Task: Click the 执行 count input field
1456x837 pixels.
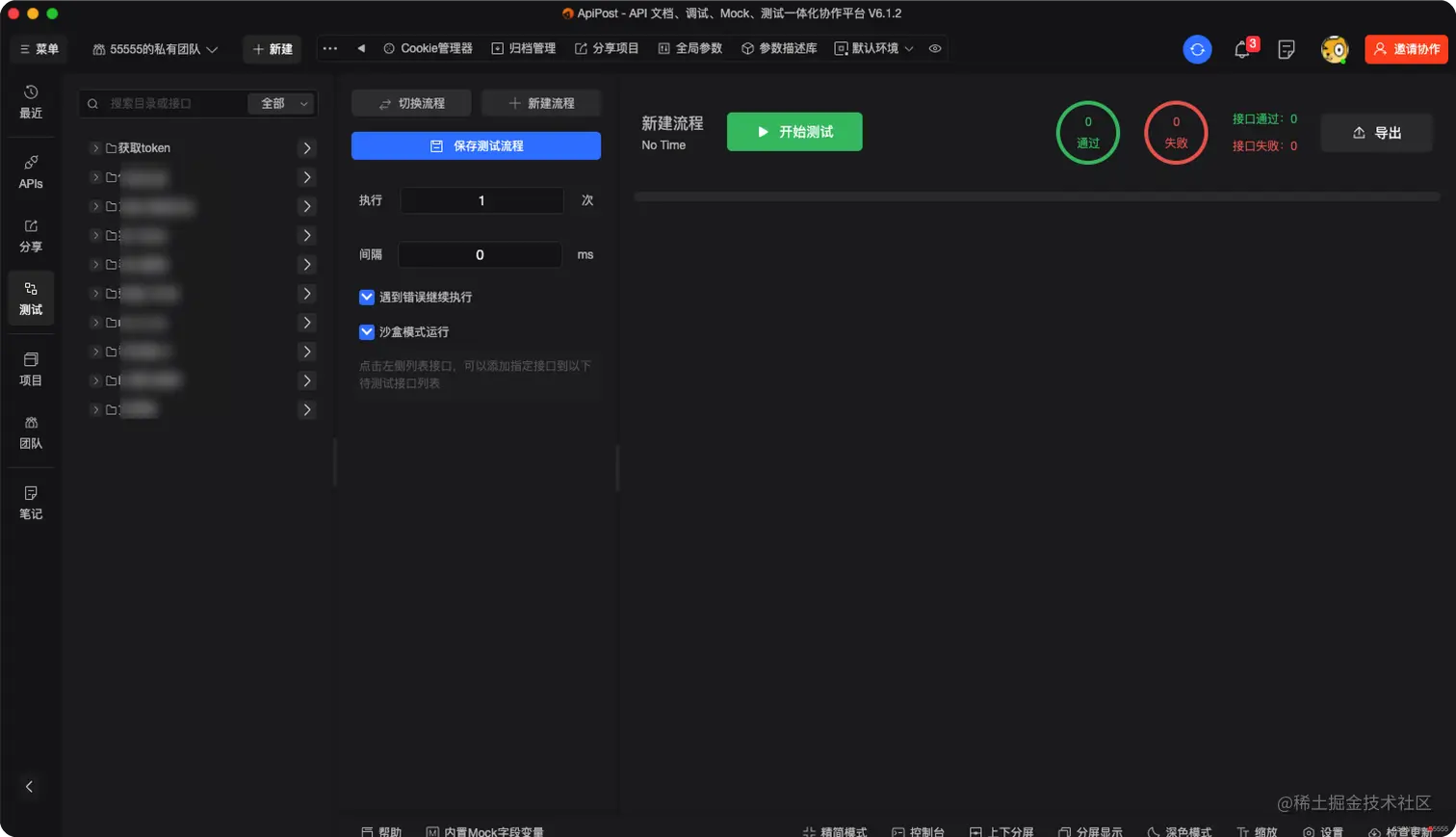Action: pyautogui.click(x=481, y=200)
